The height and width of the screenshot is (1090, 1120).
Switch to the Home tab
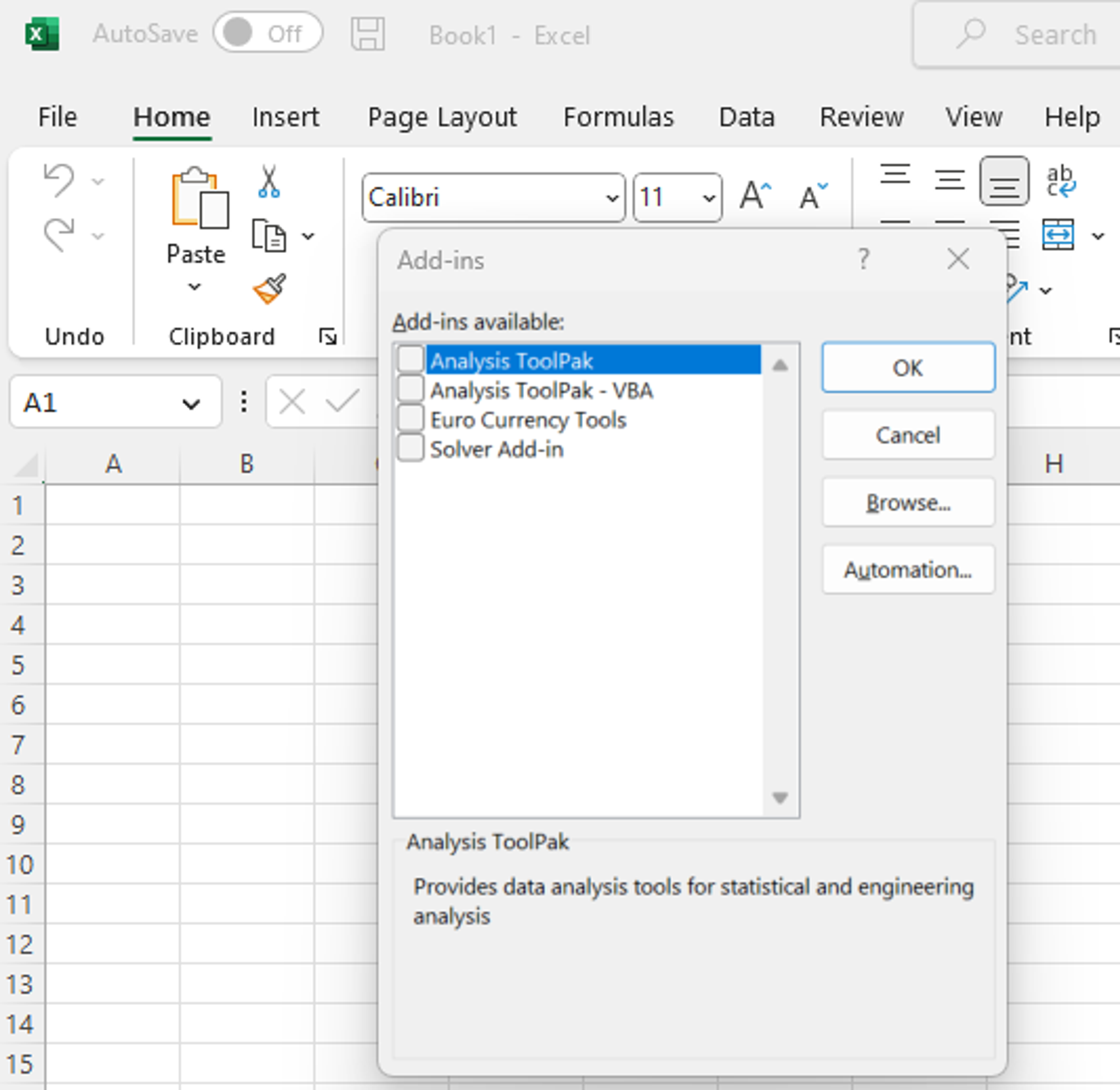coord(172,118)
